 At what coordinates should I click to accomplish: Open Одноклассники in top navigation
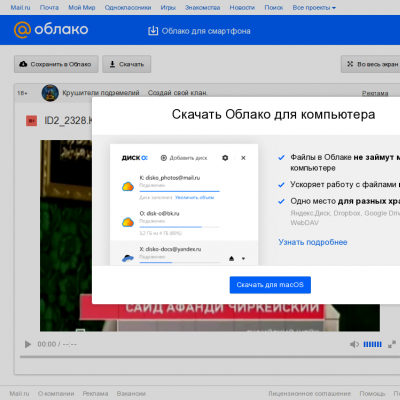tap(128, 7)
